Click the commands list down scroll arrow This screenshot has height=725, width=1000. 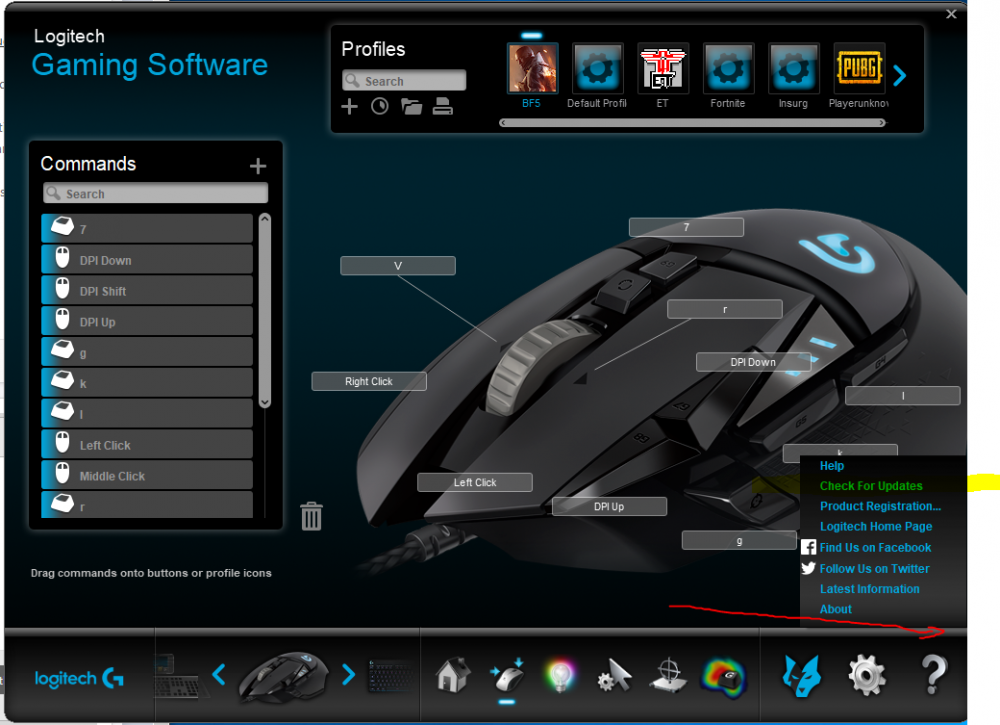click(x=265, y=402)
